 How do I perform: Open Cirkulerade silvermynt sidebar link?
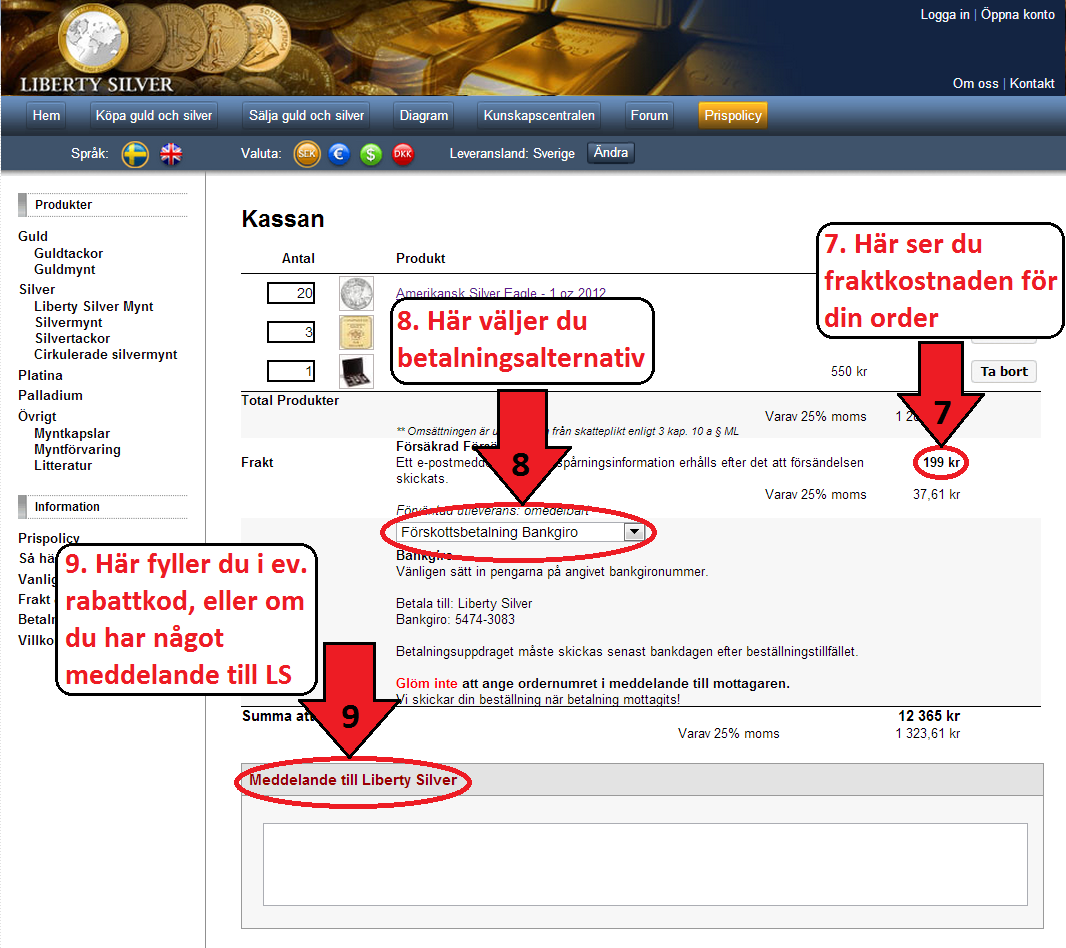pos(105,354)
